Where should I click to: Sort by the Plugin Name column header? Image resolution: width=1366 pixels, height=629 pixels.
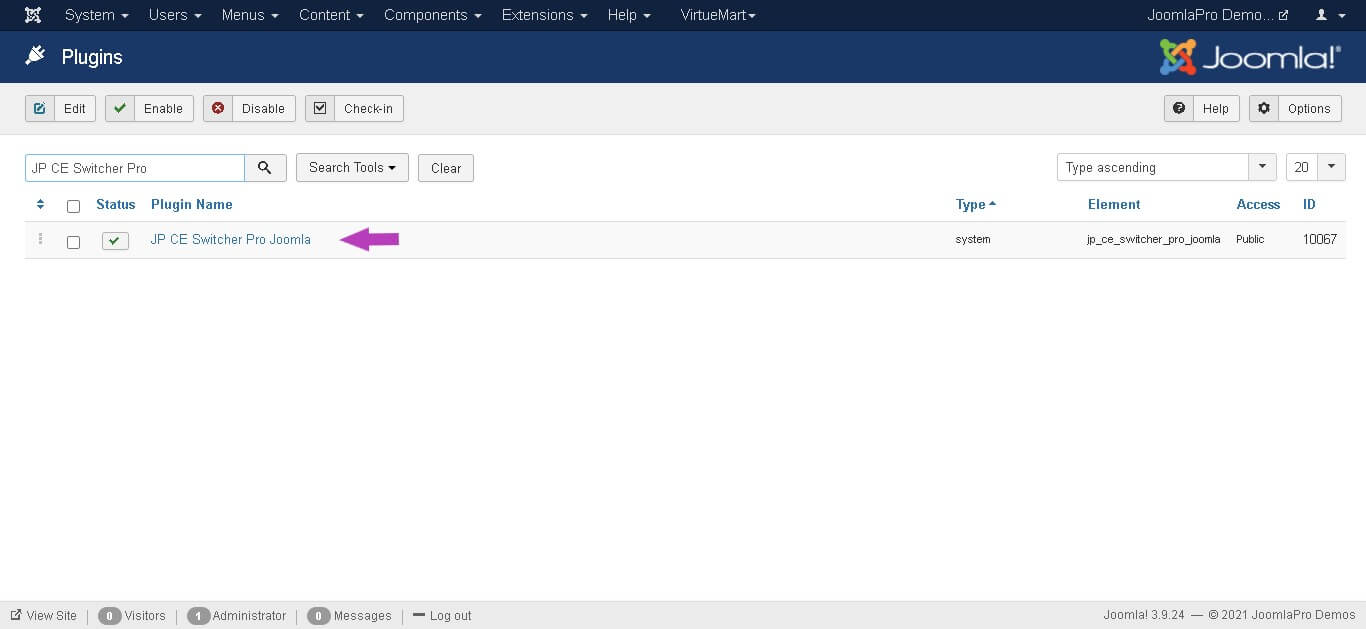pos(192,204)
